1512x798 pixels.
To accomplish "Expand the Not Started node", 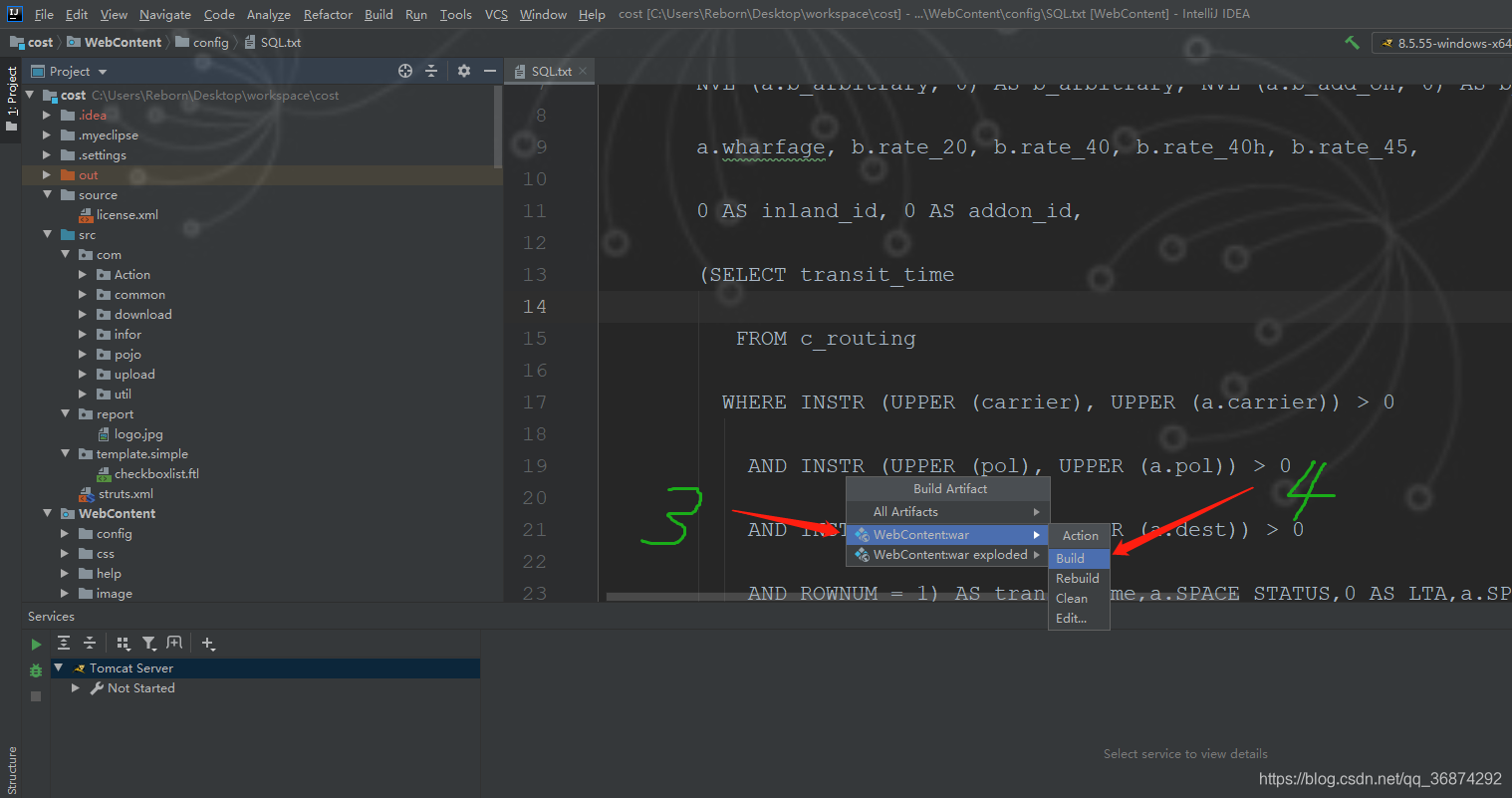I will (76, 687).
